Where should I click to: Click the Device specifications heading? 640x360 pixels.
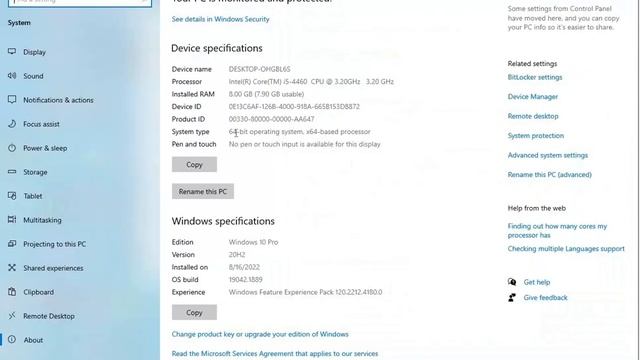tap(217, 48)
